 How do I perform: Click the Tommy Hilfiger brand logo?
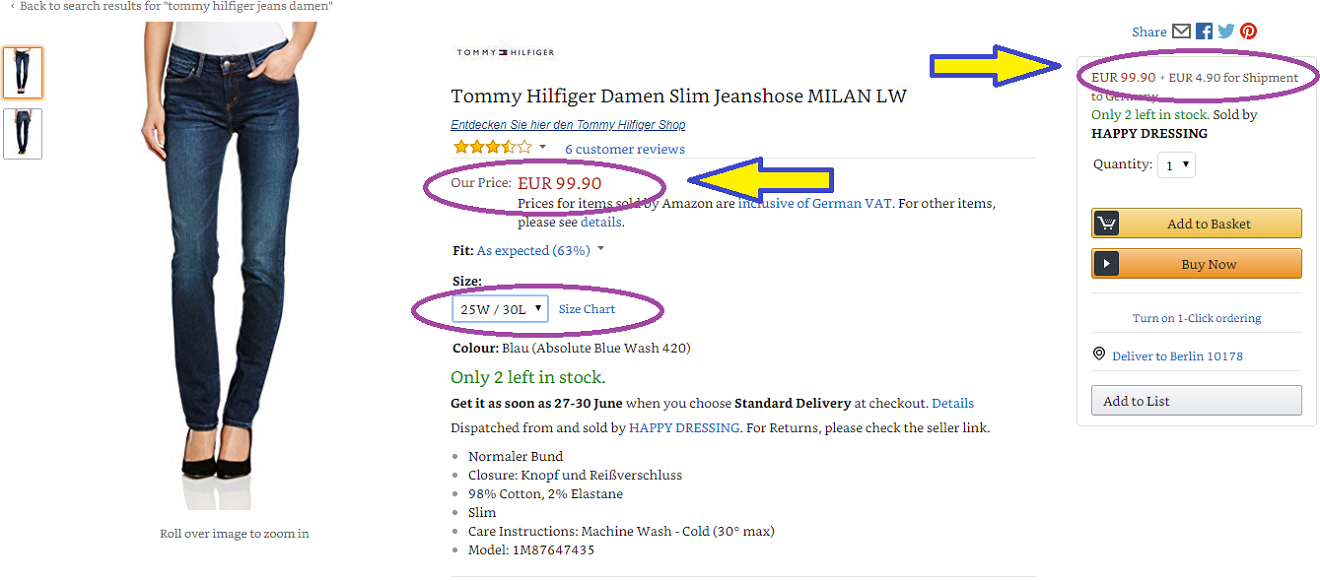point(505,52)
